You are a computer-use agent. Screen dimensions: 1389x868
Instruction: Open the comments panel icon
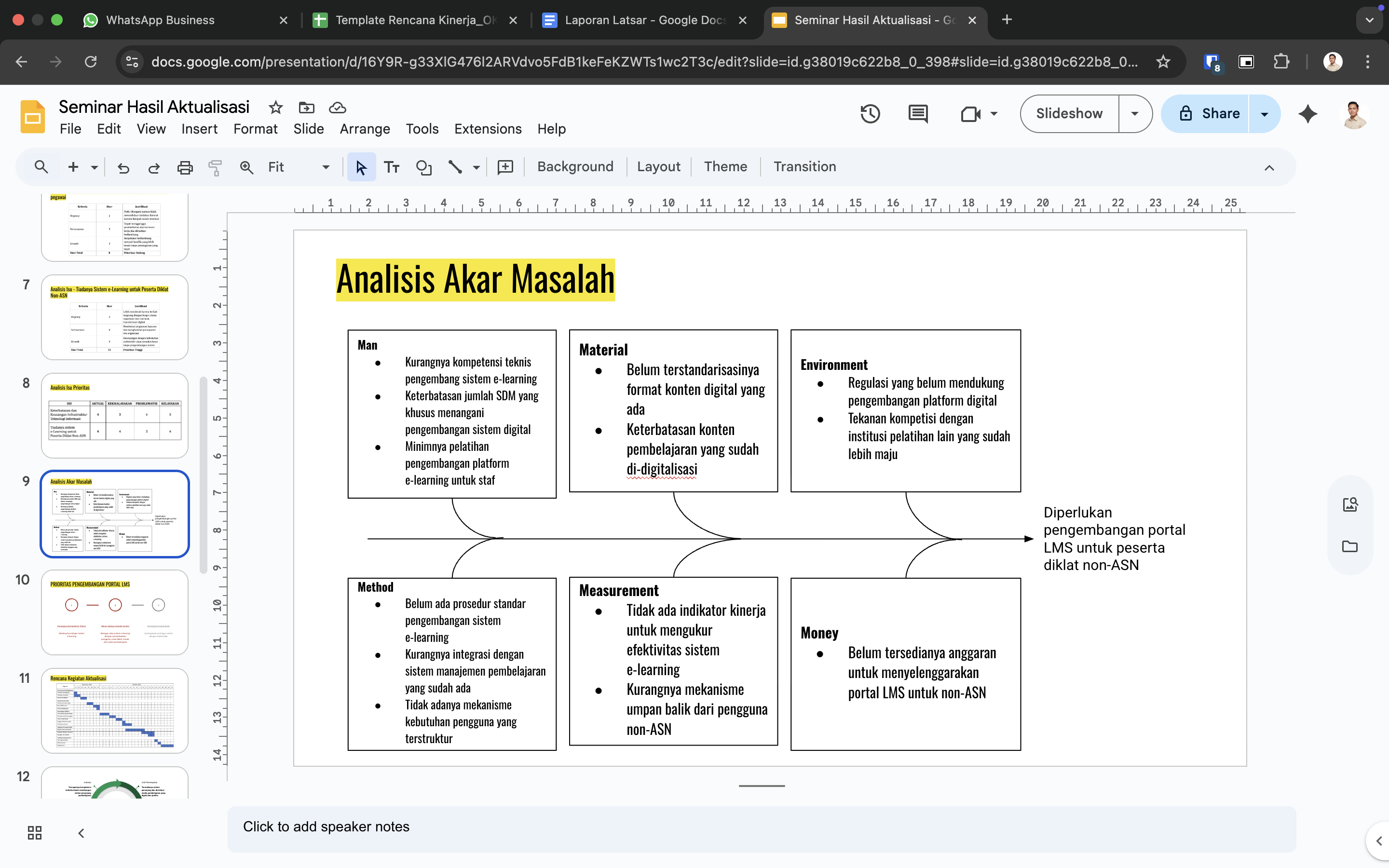(x=918, y=114)
